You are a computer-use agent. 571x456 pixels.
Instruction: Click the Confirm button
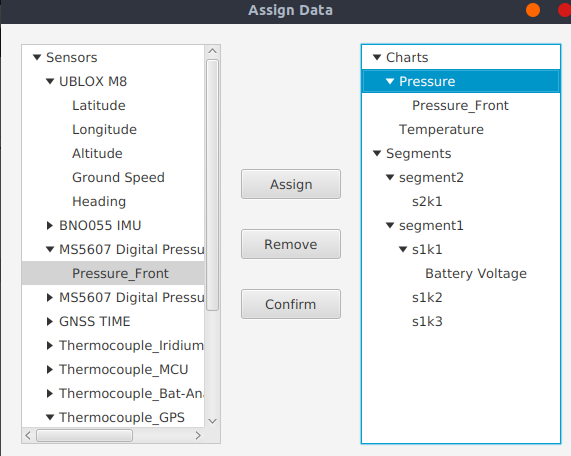tap(291, 304)
